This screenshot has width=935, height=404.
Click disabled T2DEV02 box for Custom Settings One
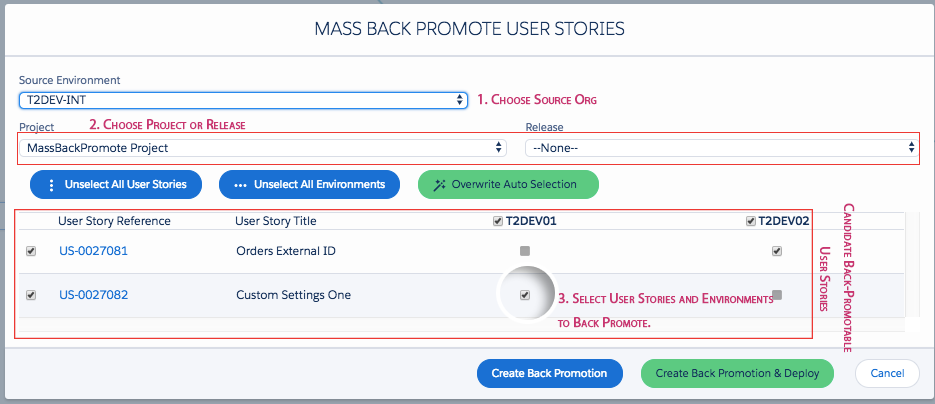click(776, 294)
